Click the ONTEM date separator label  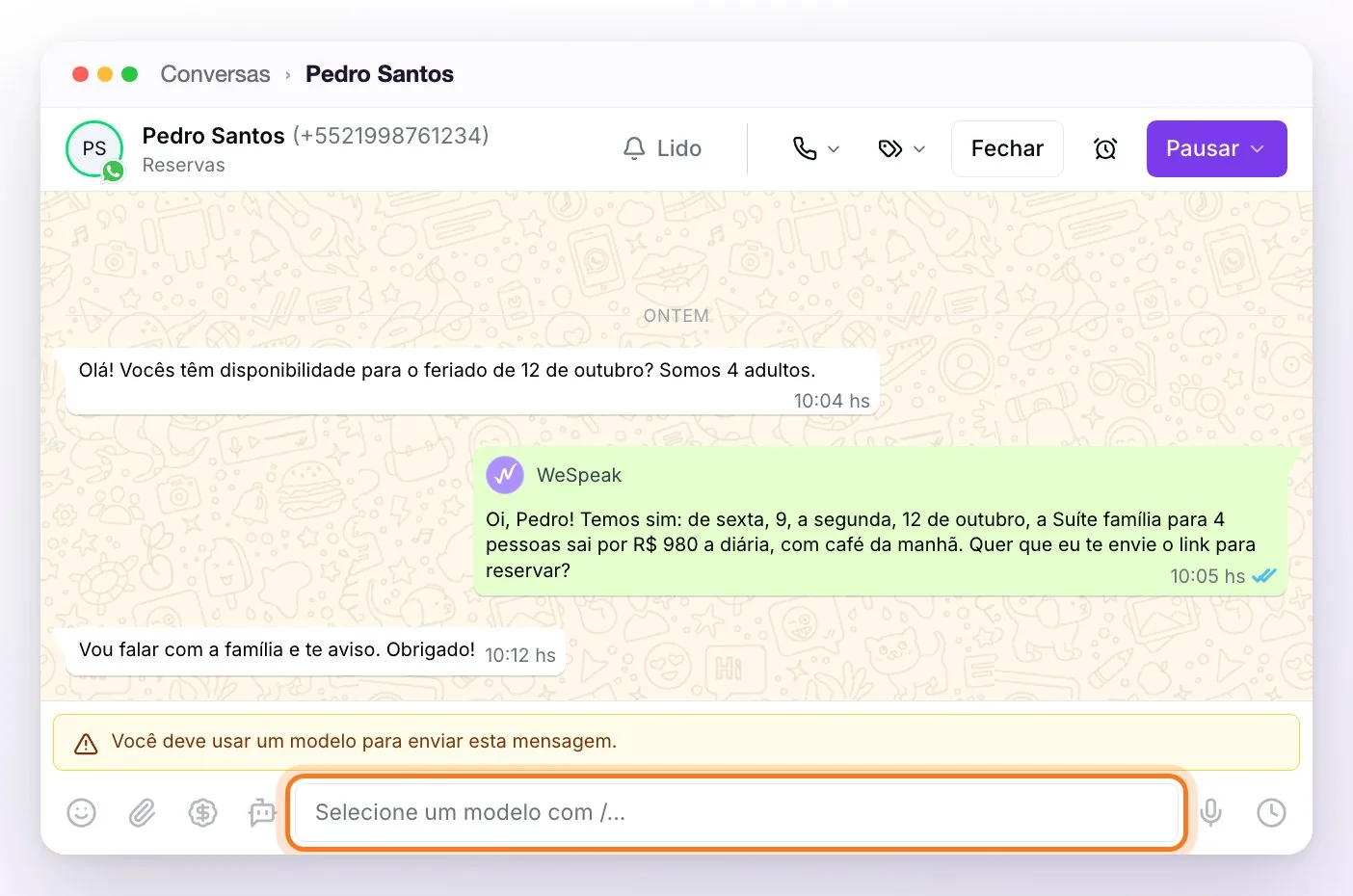[x=676, y=316]
